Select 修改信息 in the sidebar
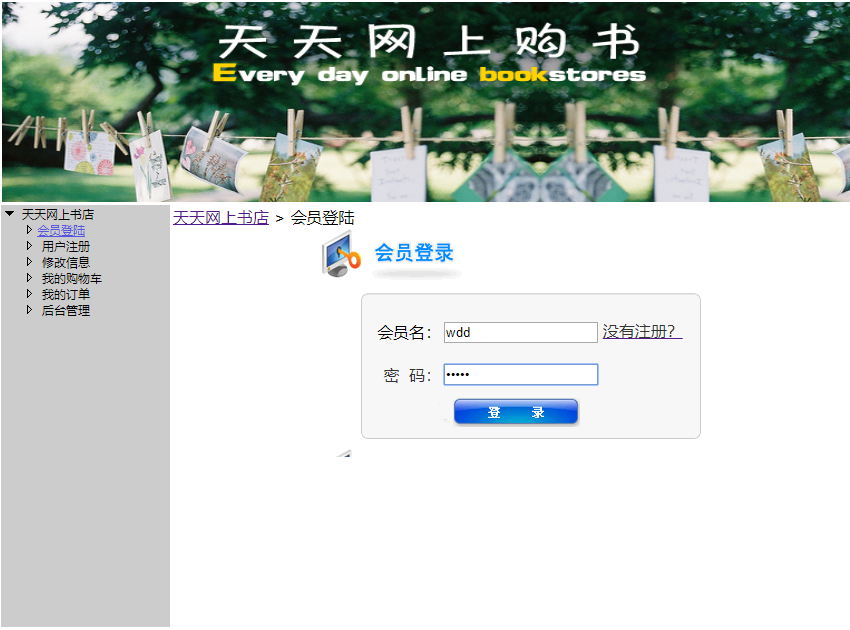The height and width of the screenshot is (630, 850). click(66, 262)
